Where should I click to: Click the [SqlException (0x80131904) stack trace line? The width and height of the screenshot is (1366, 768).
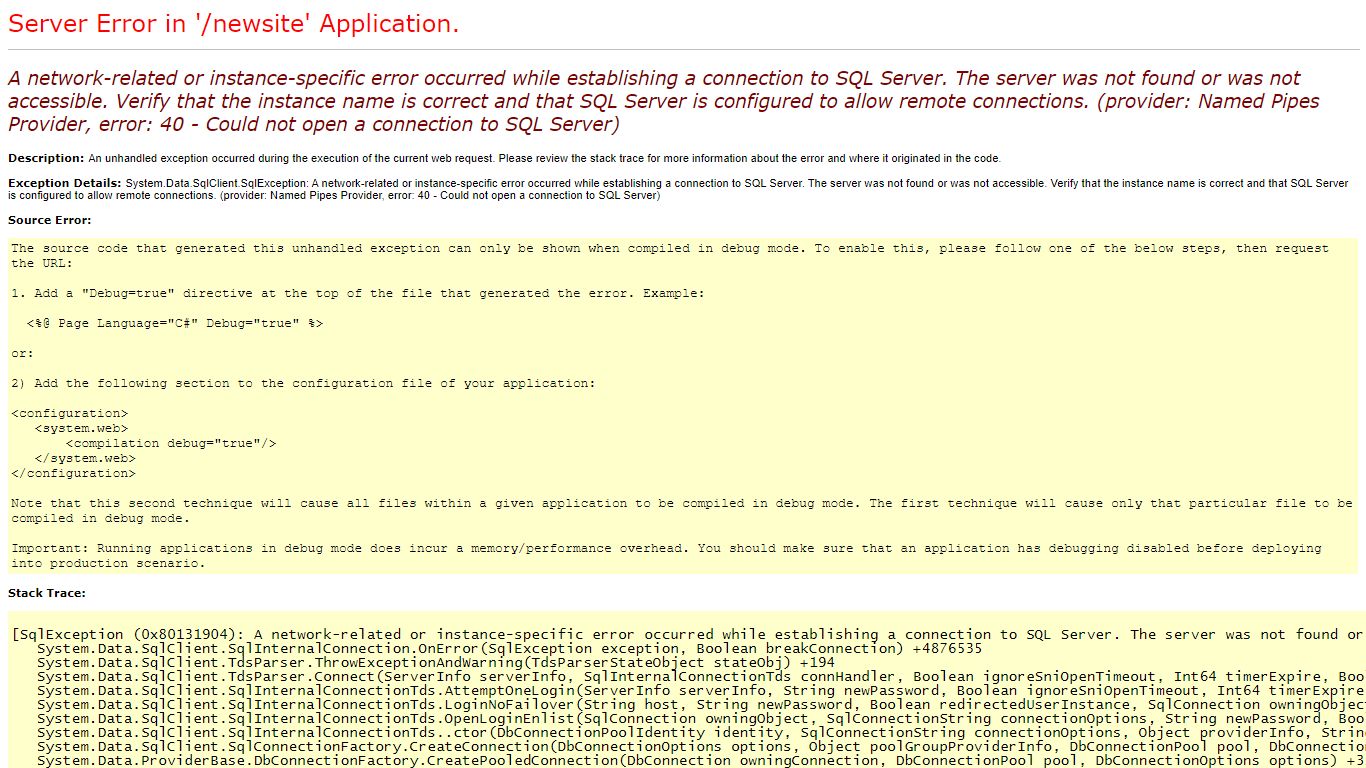tap(688, 634)
